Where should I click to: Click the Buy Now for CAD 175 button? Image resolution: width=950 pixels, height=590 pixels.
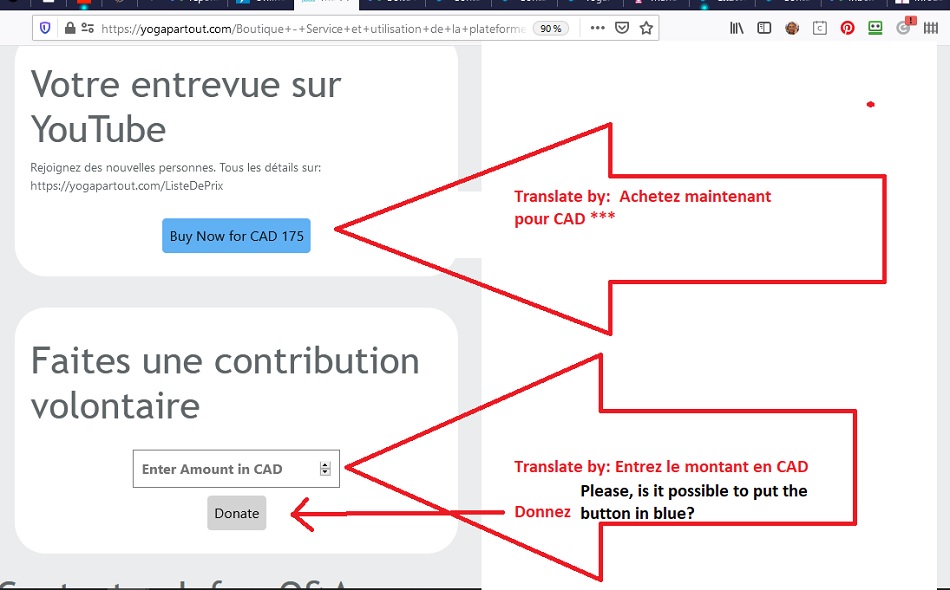pyautogui.click(x=236, y=236)
